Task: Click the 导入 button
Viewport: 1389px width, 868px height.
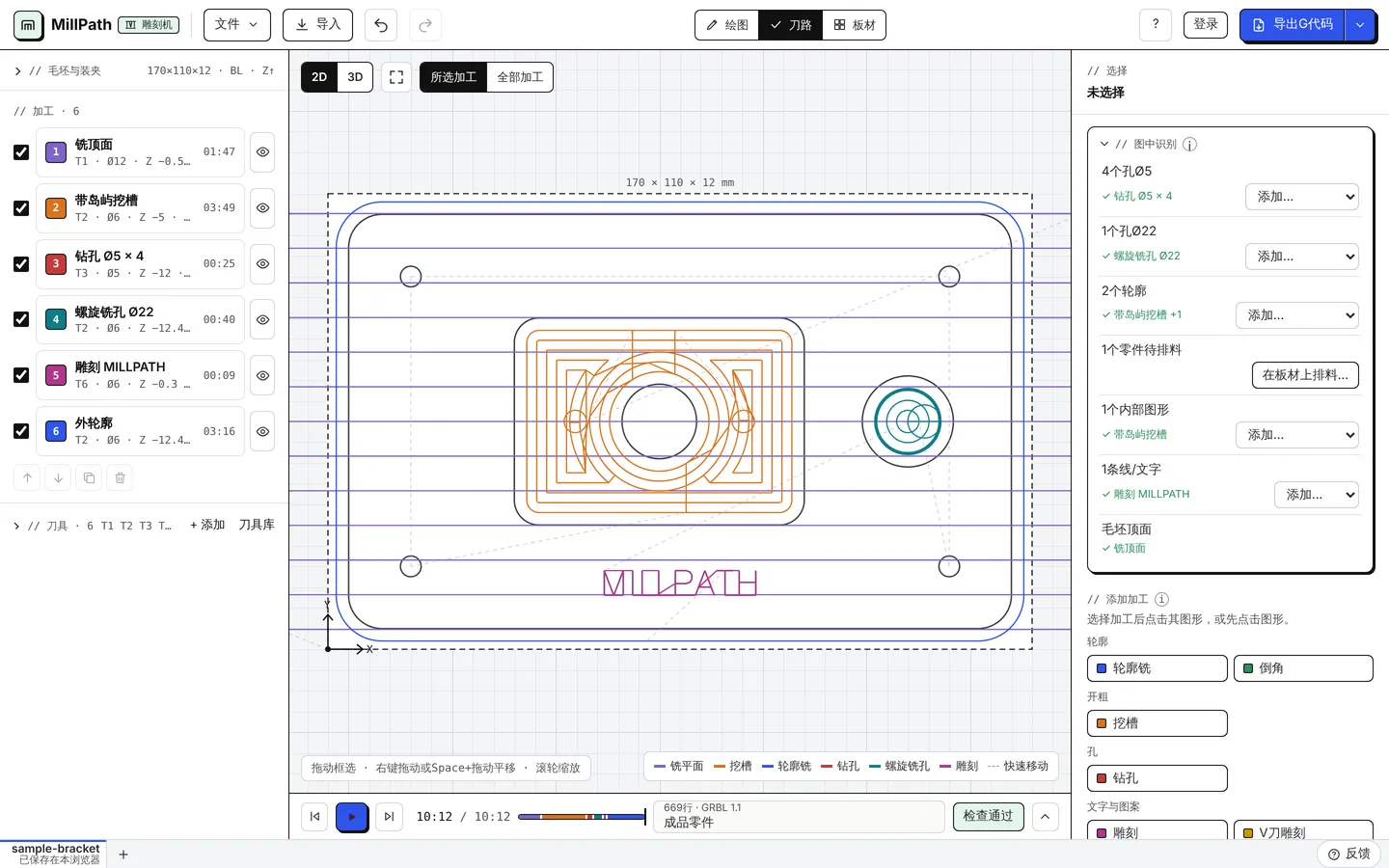Action: tap(317, 25)
